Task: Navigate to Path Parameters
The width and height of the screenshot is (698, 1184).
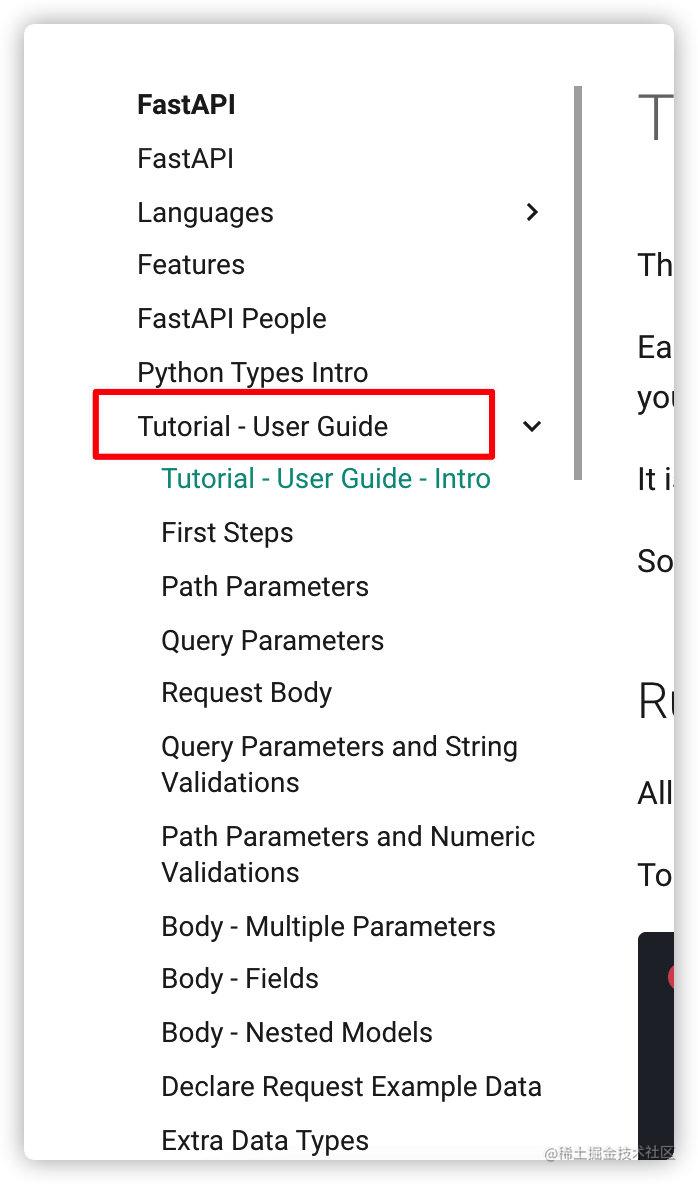Action: pyautogui.click(x=264, y=586)
